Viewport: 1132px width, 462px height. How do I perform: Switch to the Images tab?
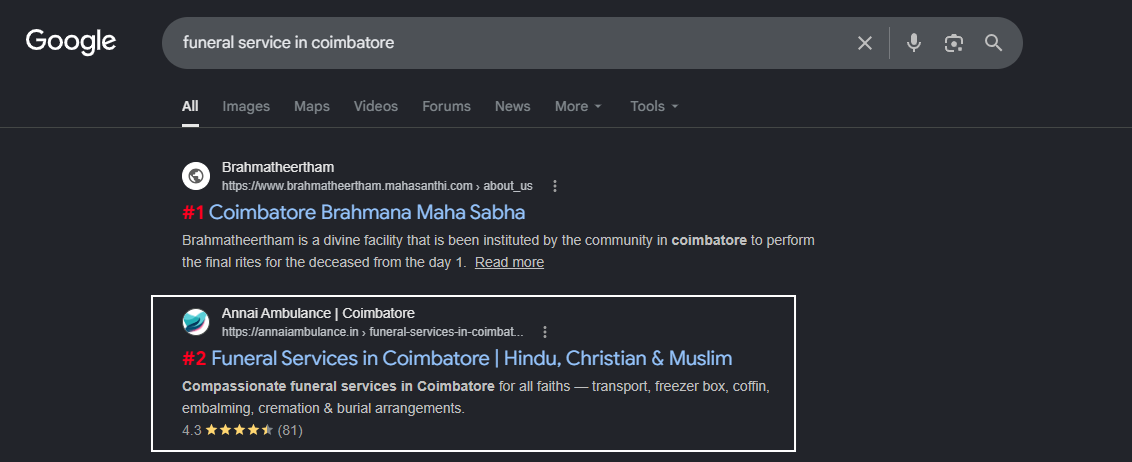point(246,106)
